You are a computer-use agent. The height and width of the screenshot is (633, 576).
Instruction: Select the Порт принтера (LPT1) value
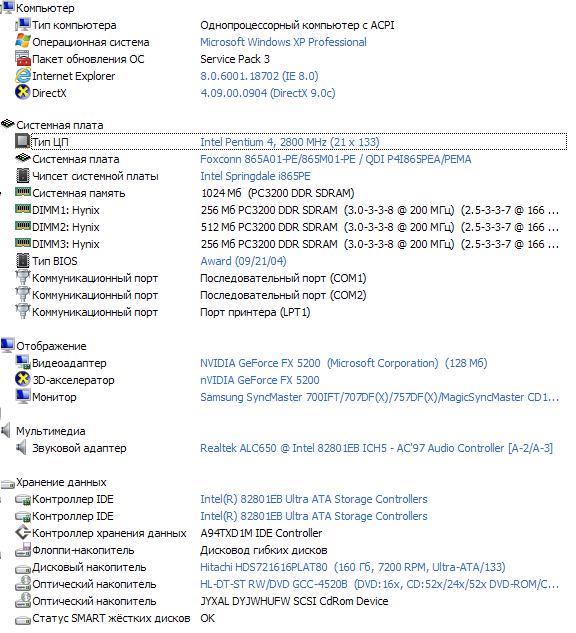[255, 312]
